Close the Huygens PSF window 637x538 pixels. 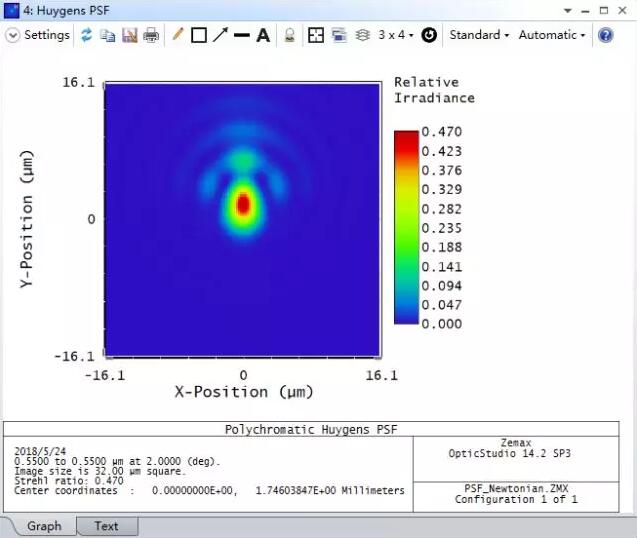pyautogui.click(x=622, y=11)
